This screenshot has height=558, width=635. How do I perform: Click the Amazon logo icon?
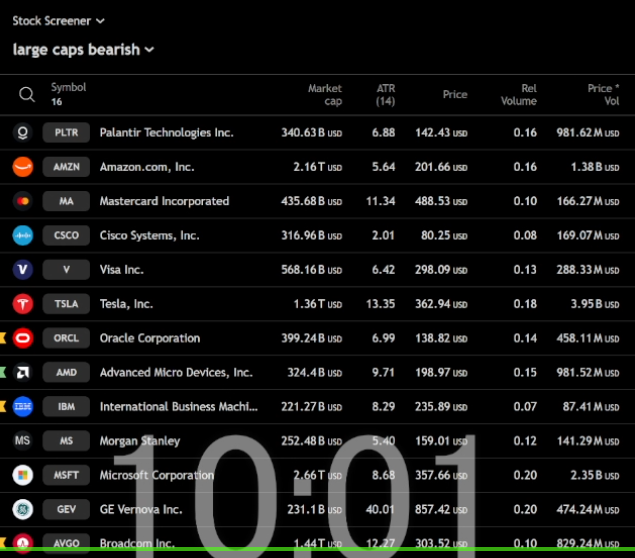23,167
